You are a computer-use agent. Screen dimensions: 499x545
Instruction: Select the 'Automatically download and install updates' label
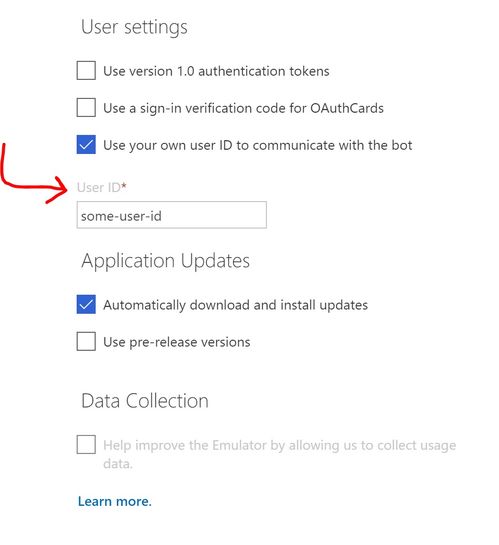tap(235, 305)
